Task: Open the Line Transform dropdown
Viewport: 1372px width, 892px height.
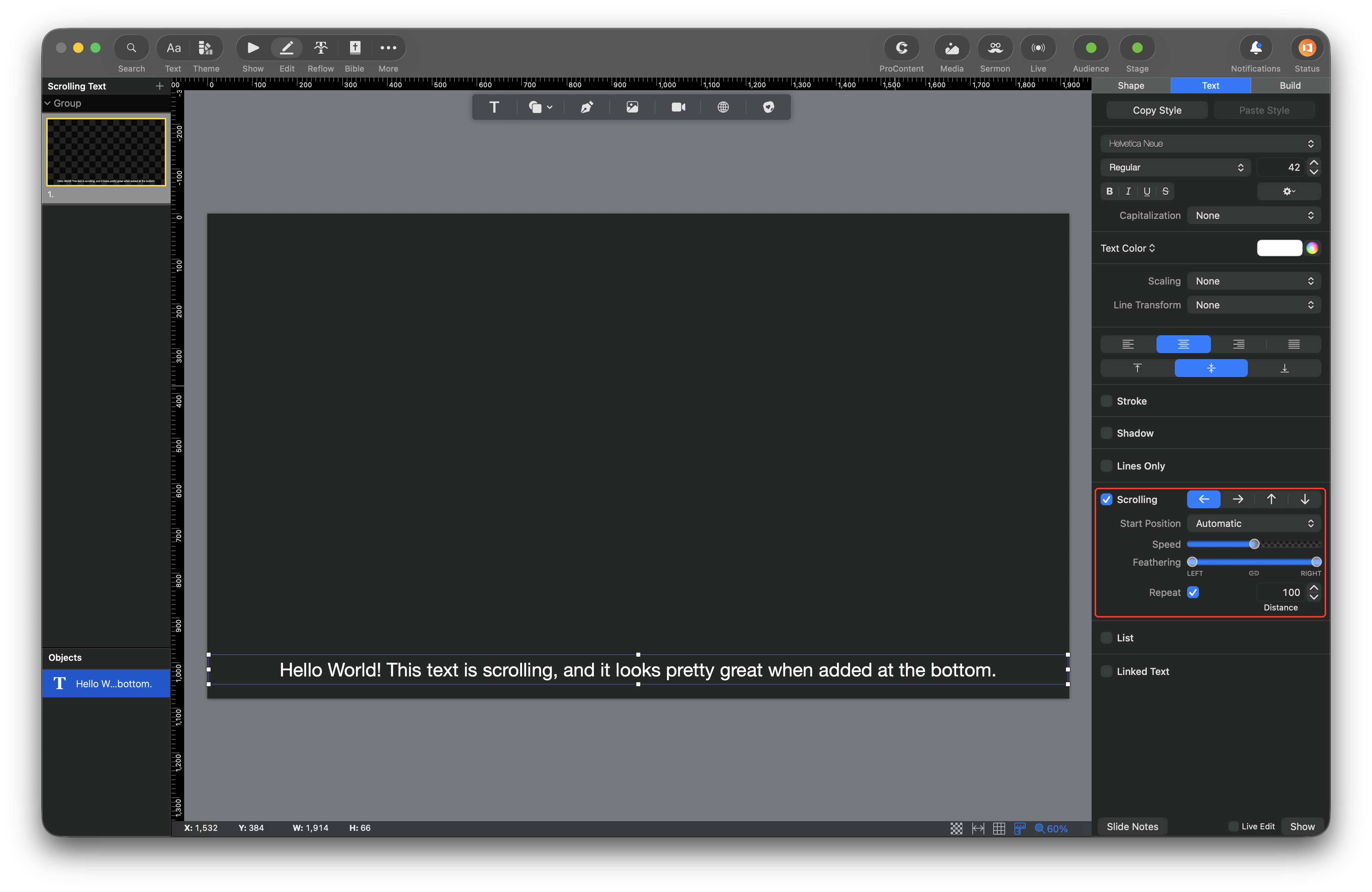Action: pos(1254,305)
